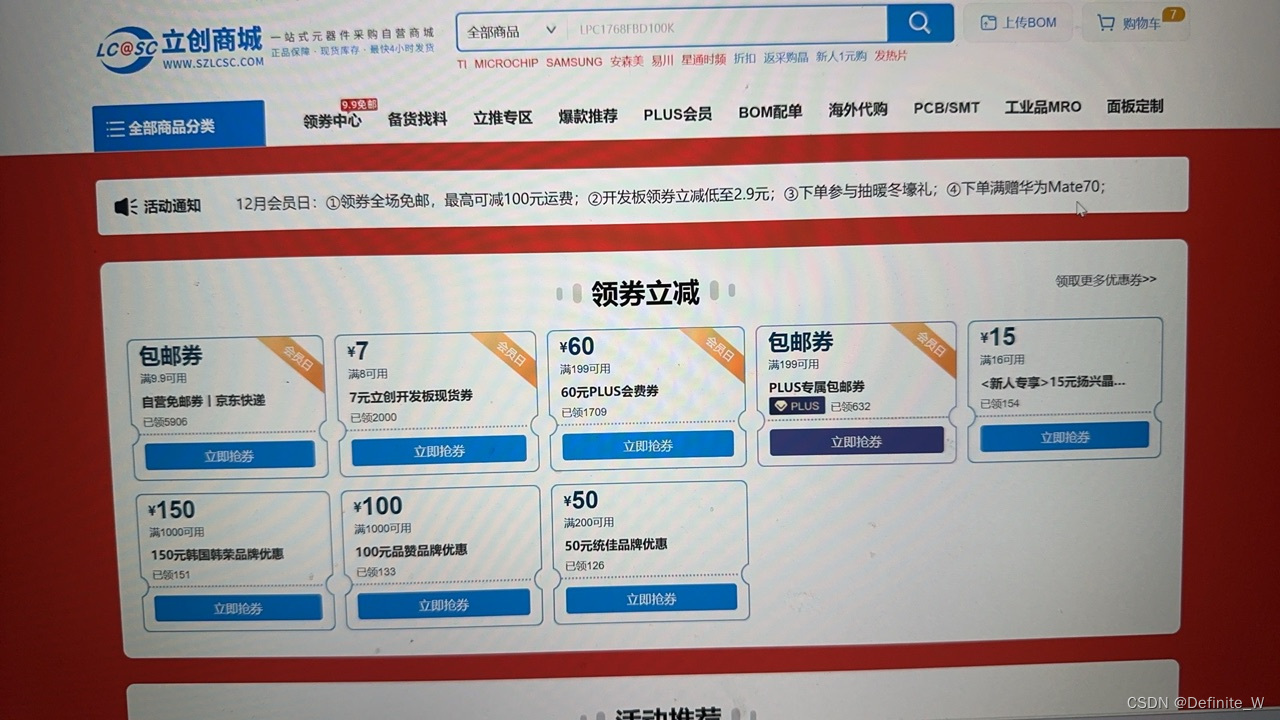The width and height of the screenshot is (1280, 720).
Task: Claim the ¥150 韩国韩荣品牌 coupon
Action: (238, 608)
